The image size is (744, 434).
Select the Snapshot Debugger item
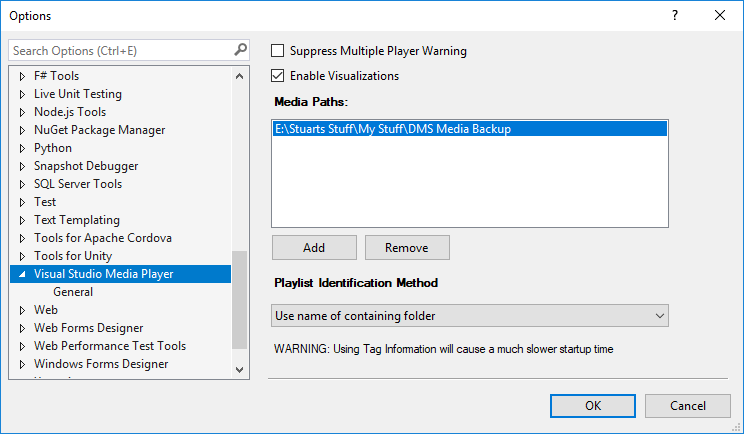coord(86,166)
